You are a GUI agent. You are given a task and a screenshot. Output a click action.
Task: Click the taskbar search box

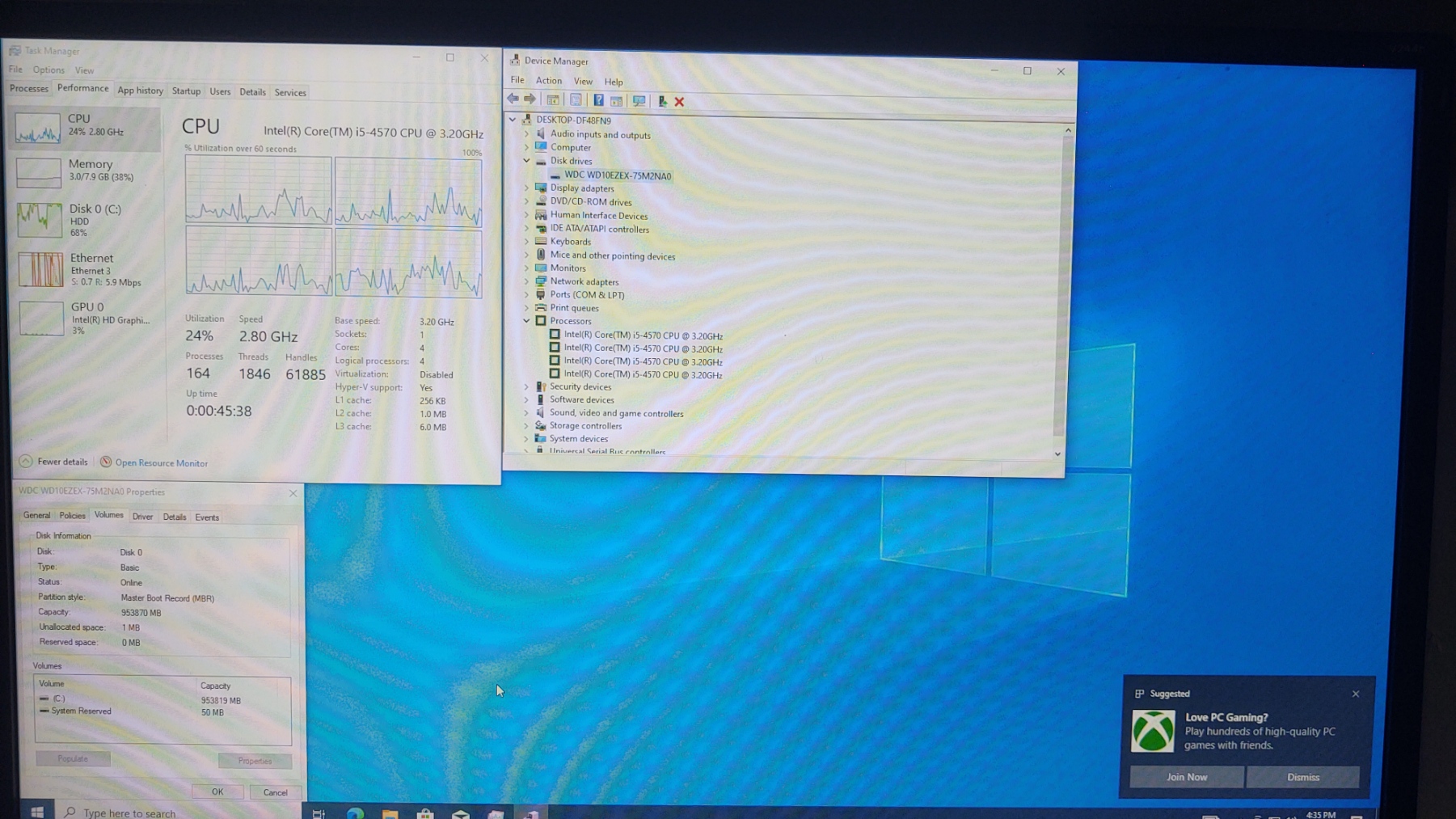(129, 813)
